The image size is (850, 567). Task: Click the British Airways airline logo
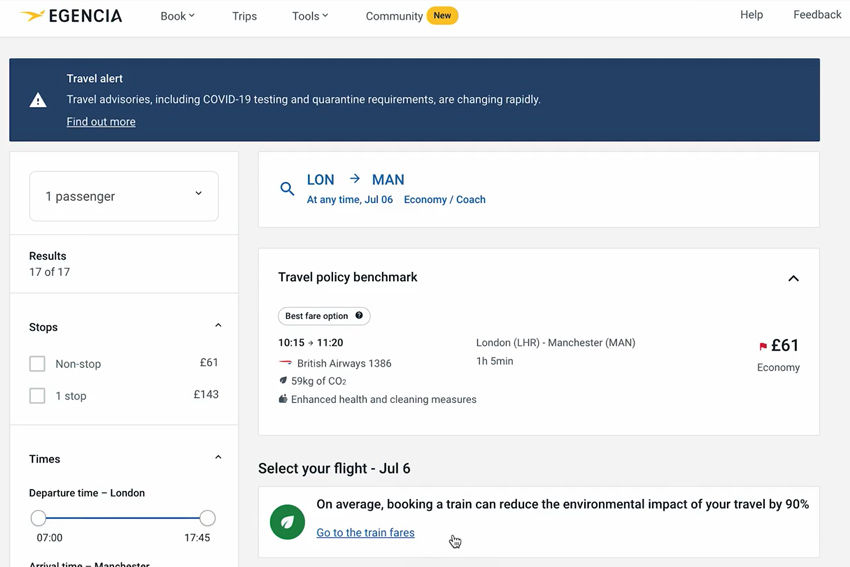[x=286, y=363]
